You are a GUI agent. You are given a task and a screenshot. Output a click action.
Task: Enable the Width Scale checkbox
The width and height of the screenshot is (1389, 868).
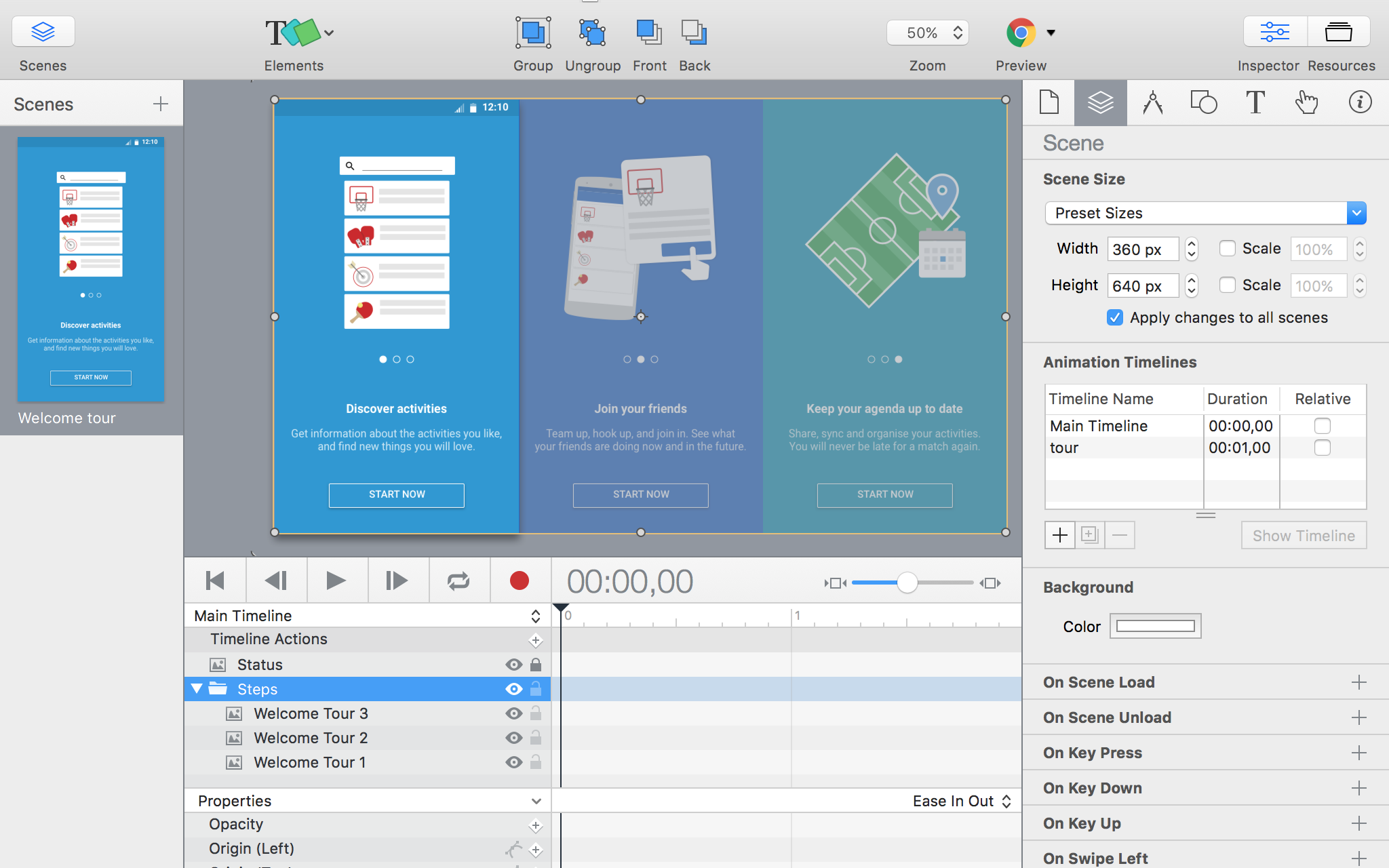(x=1227, y=249)
